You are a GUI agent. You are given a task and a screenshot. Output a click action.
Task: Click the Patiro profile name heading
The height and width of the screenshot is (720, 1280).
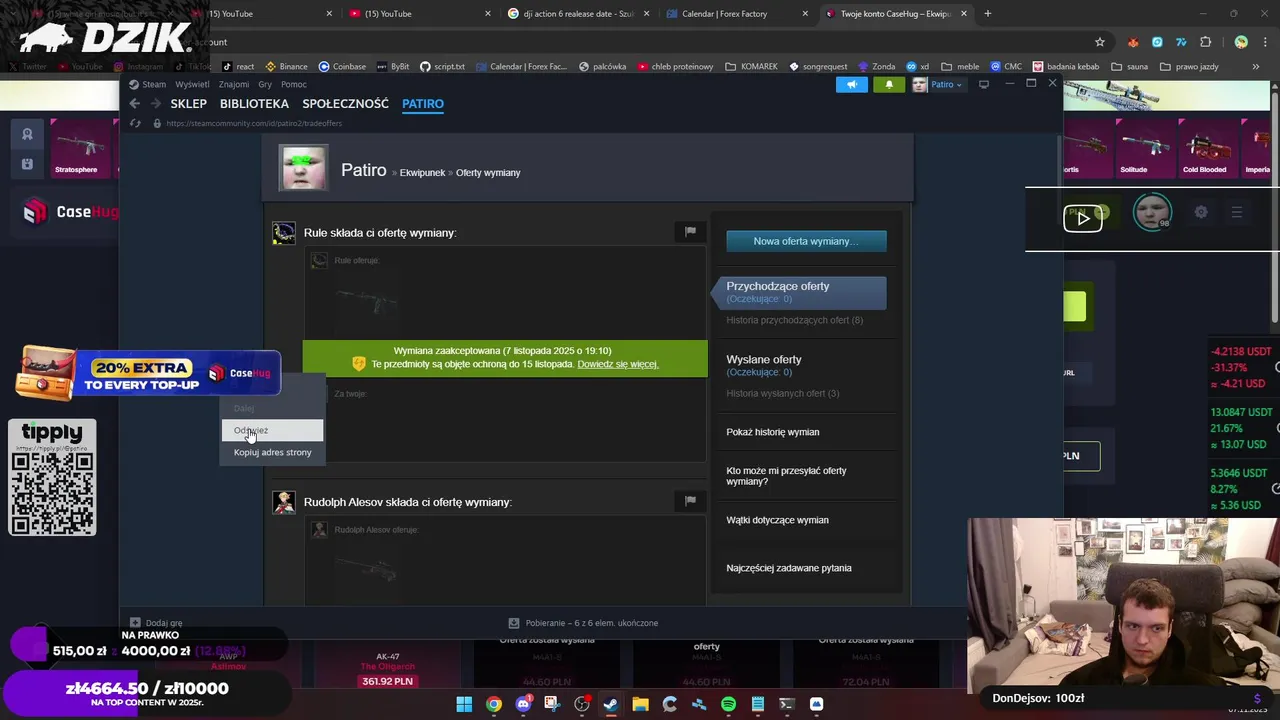(x=363, y=170)
